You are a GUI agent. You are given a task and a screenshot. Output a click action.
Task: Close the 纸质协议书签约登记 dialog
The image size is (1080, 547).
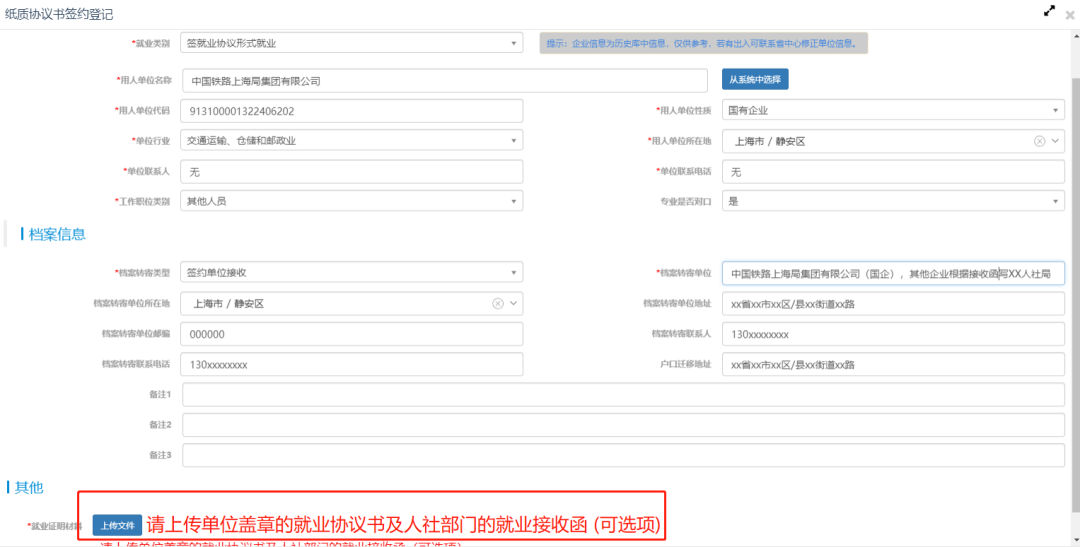pos(1070,15)
